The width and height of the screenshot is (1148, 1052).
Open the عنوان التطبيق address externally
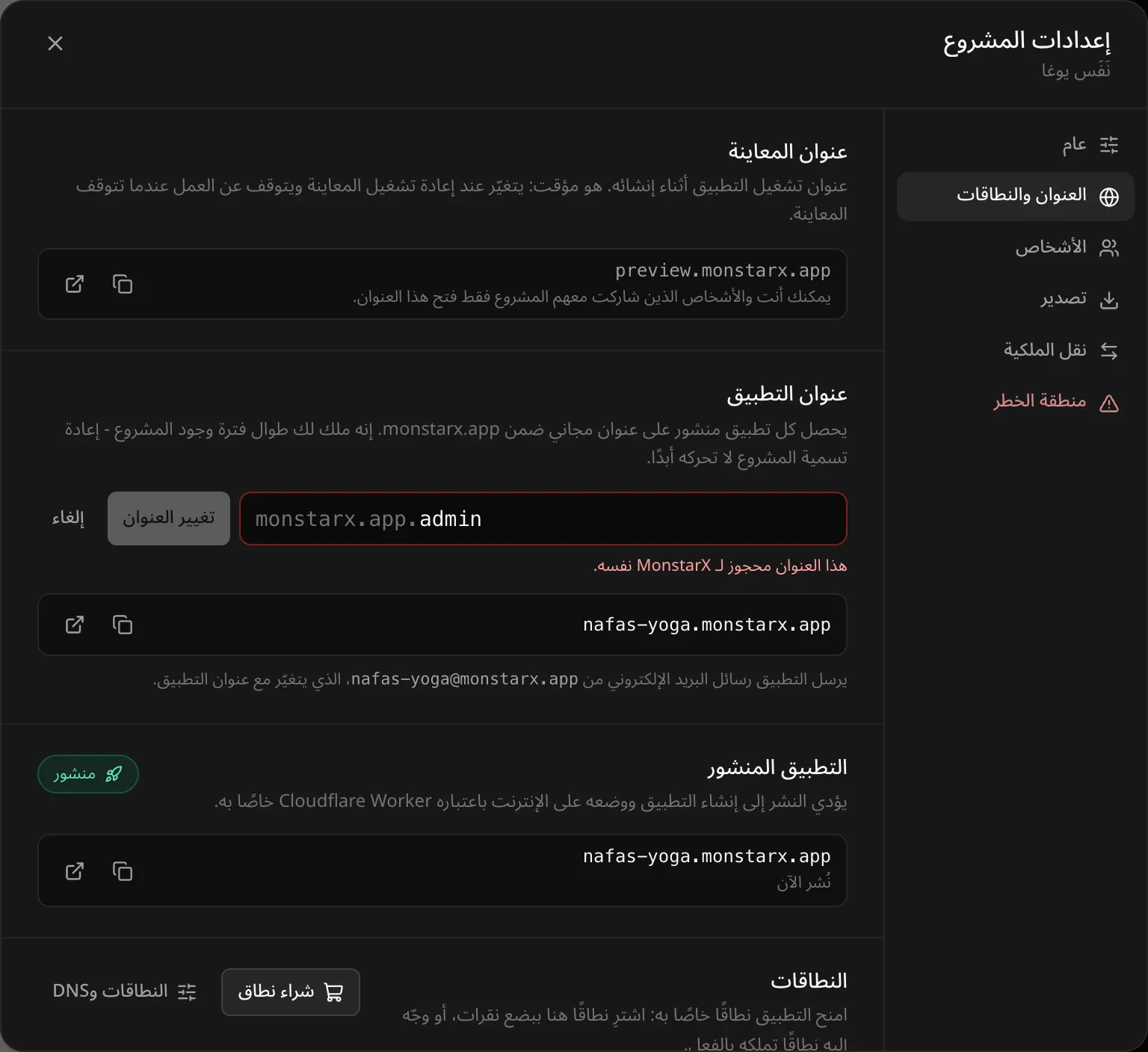(x=75, y=625)
